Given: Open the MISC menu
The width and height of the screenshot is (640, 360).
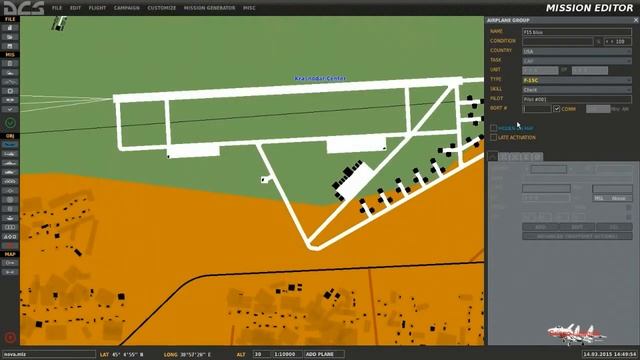Looking at the screenshot, I should click(x=249, y=8).
